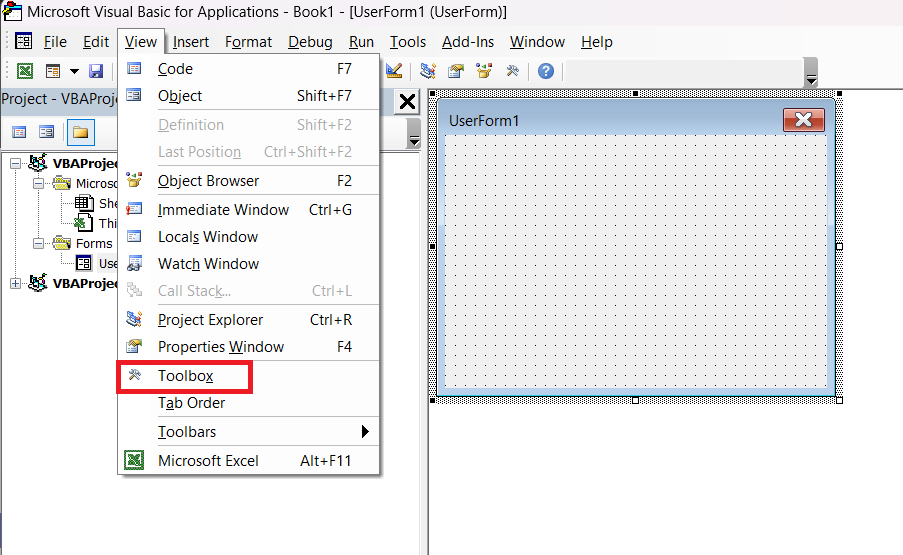Choose Object Browser from View menu
The width and height of the screenshot is (903, 555).
click(x=248, y=181)
